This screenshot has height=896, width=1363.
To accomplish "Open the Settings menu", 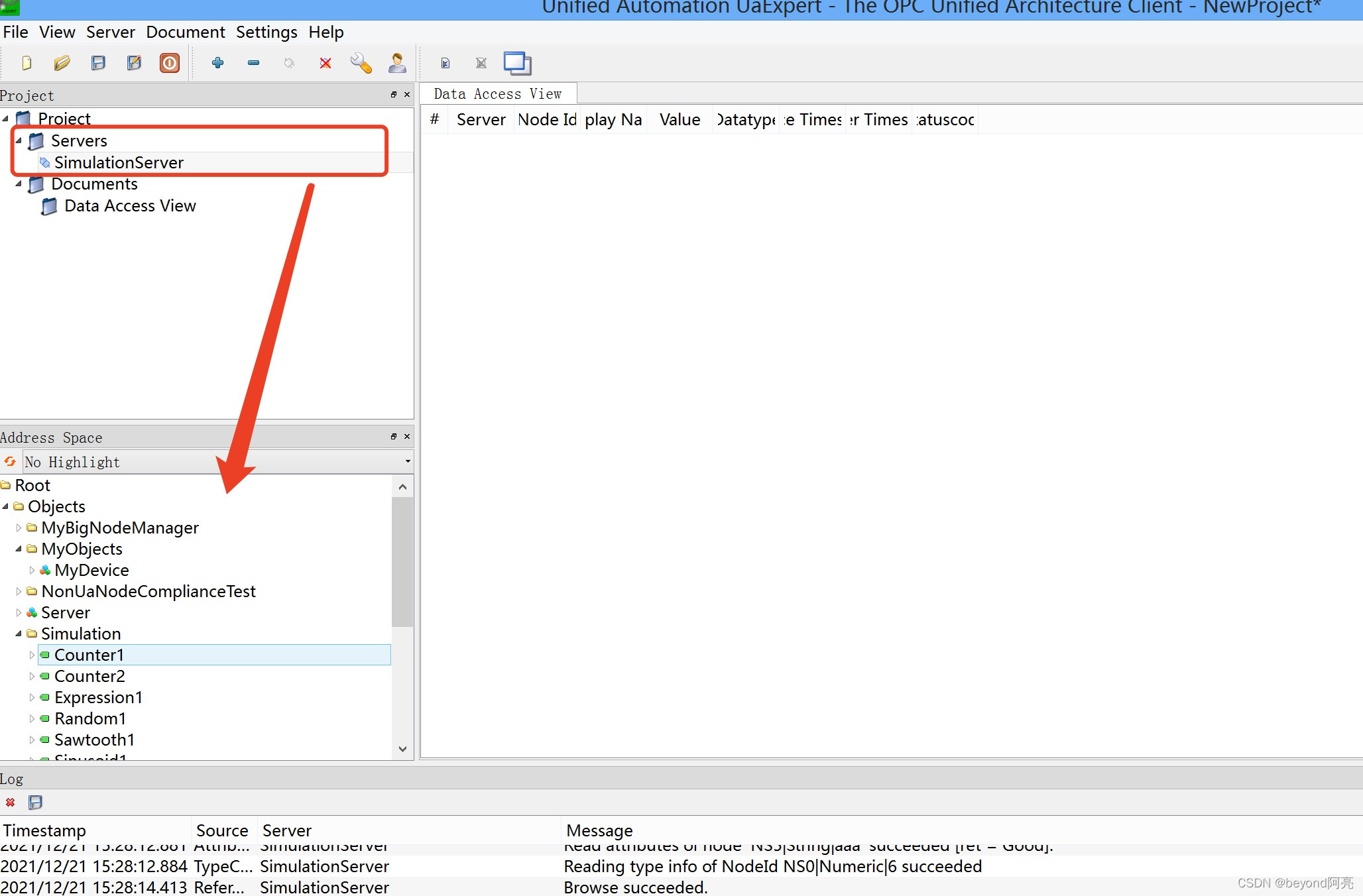I will pyautogui.click(x=267, y=32).
